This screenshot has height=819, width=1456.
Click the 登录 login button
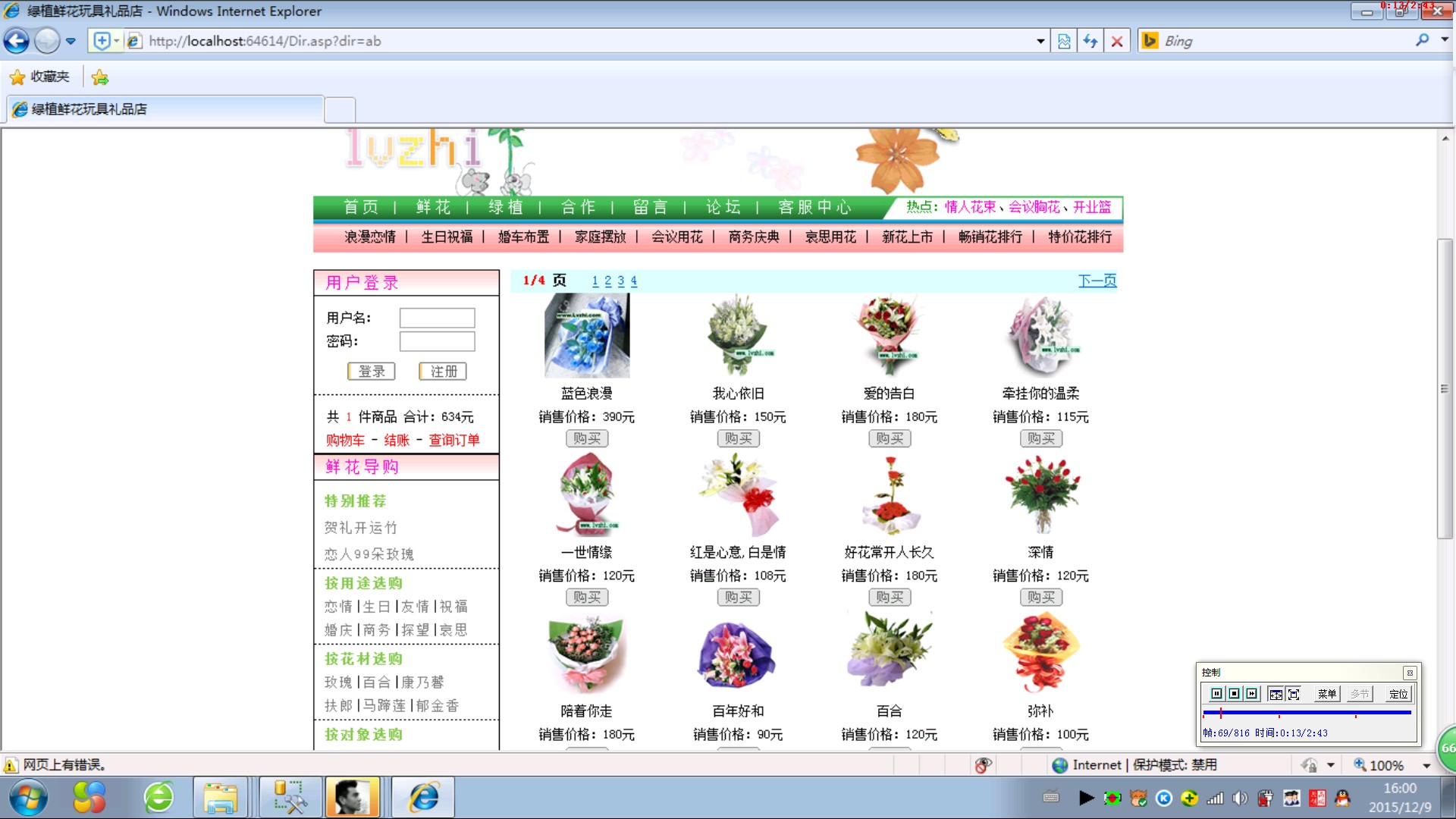[x=372, y=372]
